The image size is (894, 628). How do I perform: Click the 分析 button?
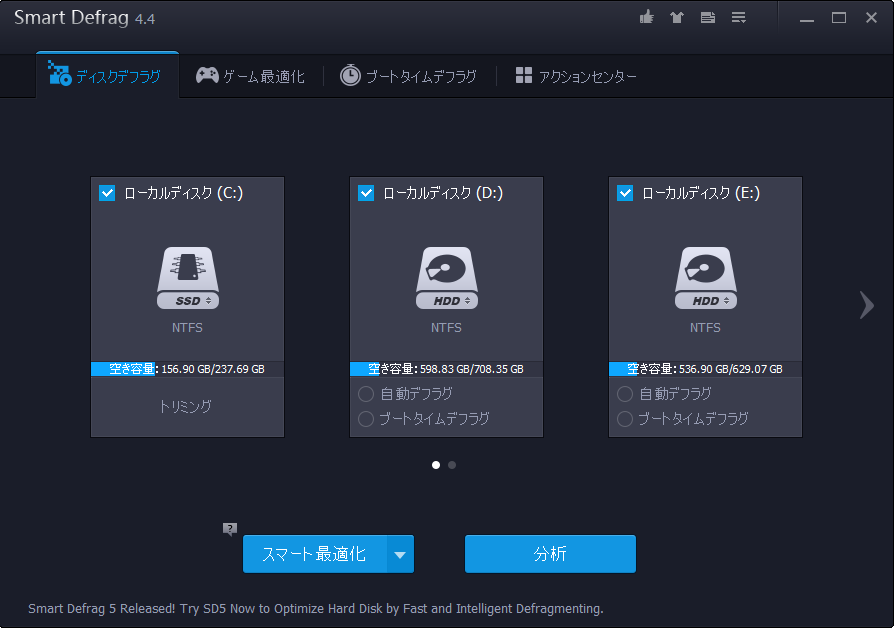(x=550, y=554)
